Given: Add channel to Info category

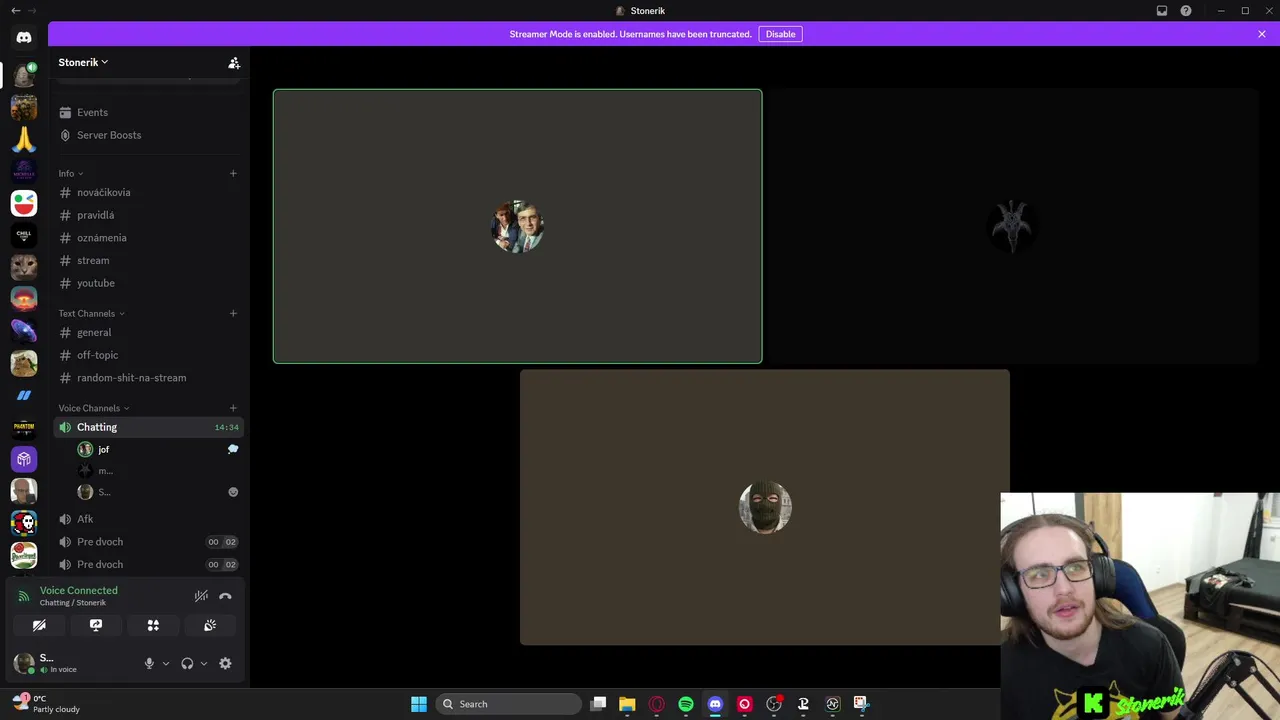Looking at the screenshot, I should coord(233,173).
